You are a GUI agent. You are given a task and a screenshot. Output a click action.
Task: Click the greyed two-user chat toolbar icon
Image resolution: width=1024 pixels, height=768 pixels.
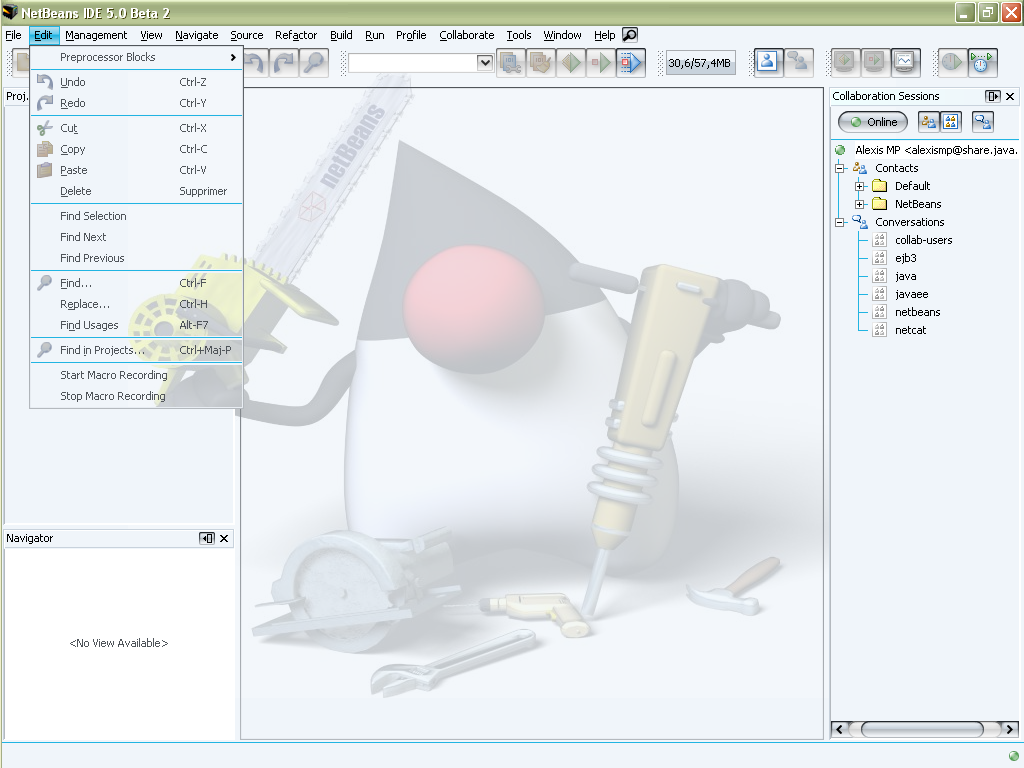pos(798,63)
